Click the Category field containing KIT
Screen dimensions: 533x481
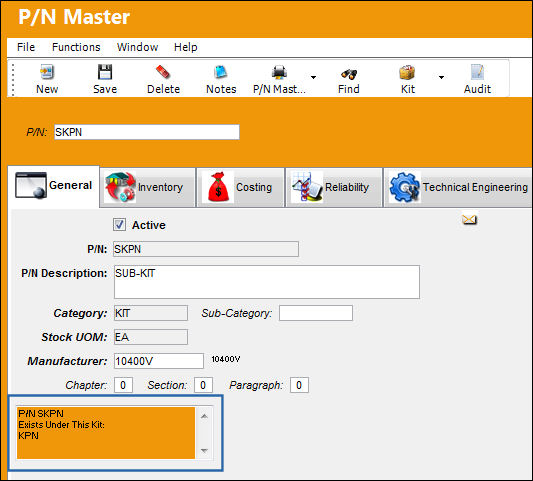click(151, 313)
